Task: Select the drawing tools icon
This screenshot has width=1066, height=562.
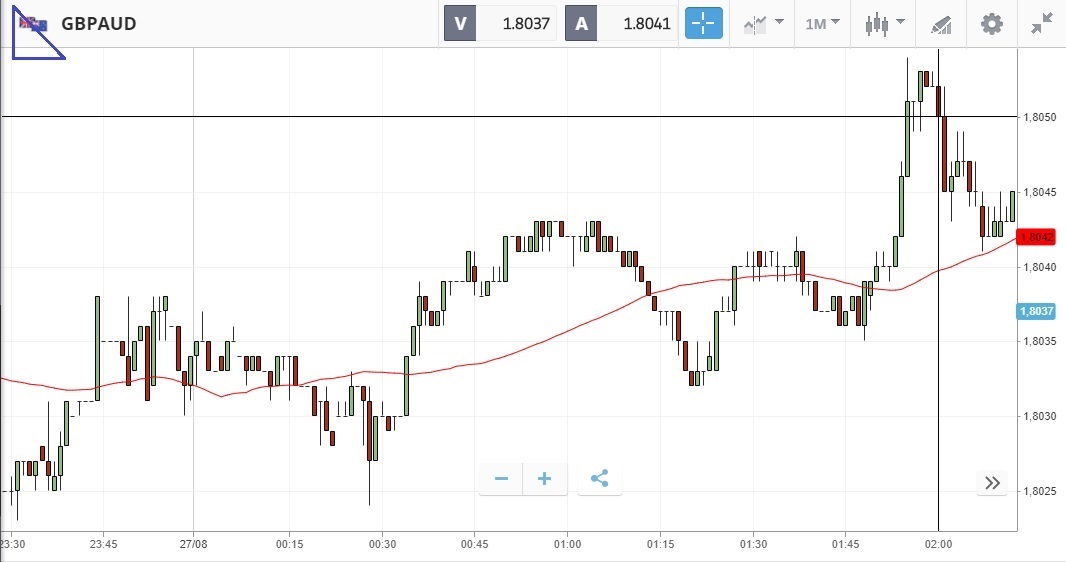Action: click(x=941, y=23)
